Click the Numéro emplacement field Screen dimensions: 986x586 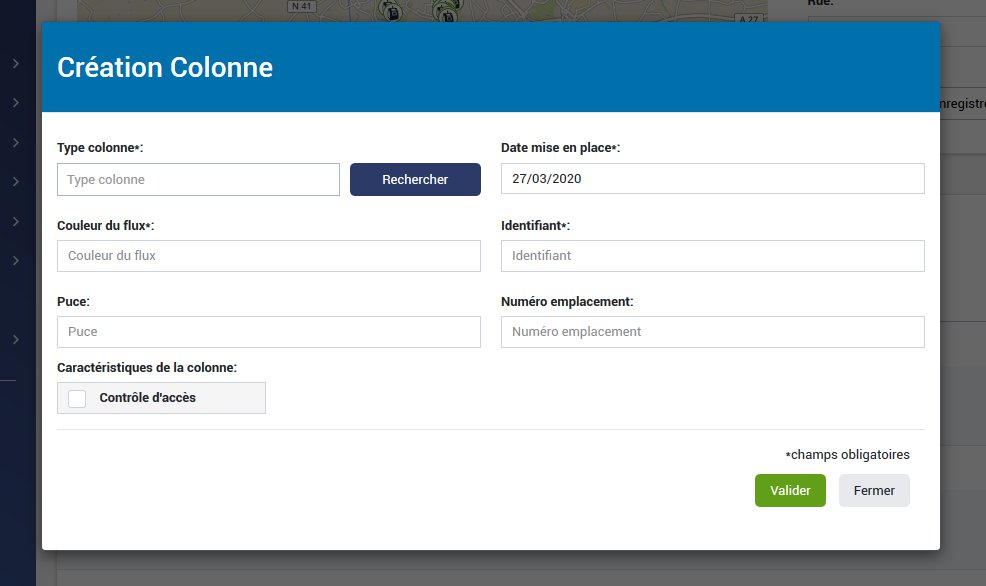coord(712,331)
